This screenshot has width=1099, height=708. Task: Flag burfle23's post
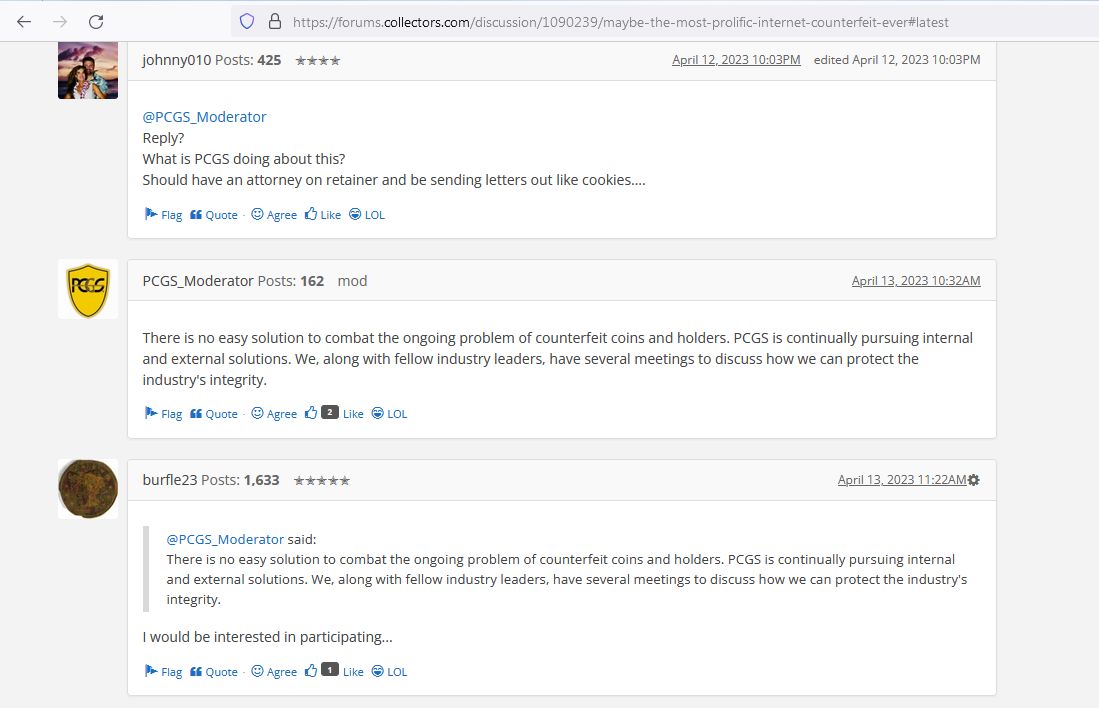click(163, 672)
